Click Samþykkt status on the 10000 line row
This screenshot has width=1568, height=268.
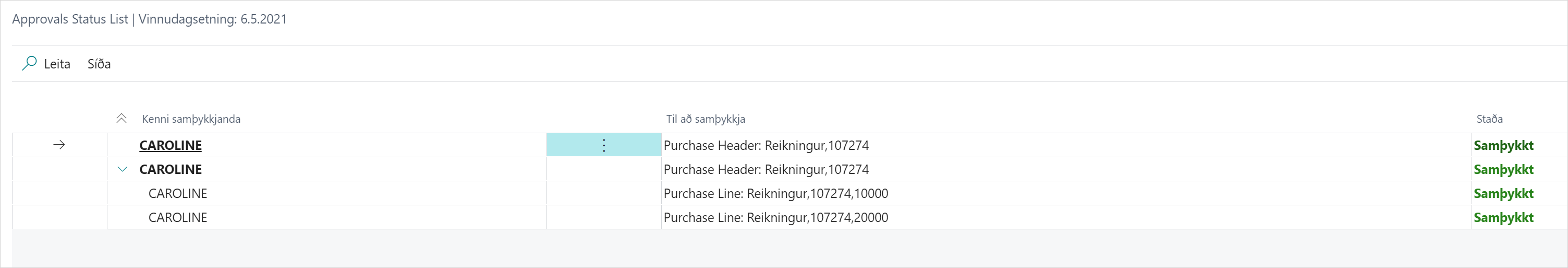(x=1503, y=193)
